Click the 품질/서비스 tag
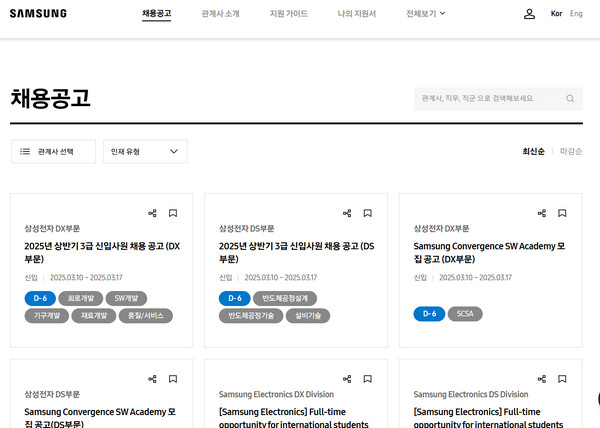This screenshot has height=428, width=600. pyautogui.click(x=146, y=316)
